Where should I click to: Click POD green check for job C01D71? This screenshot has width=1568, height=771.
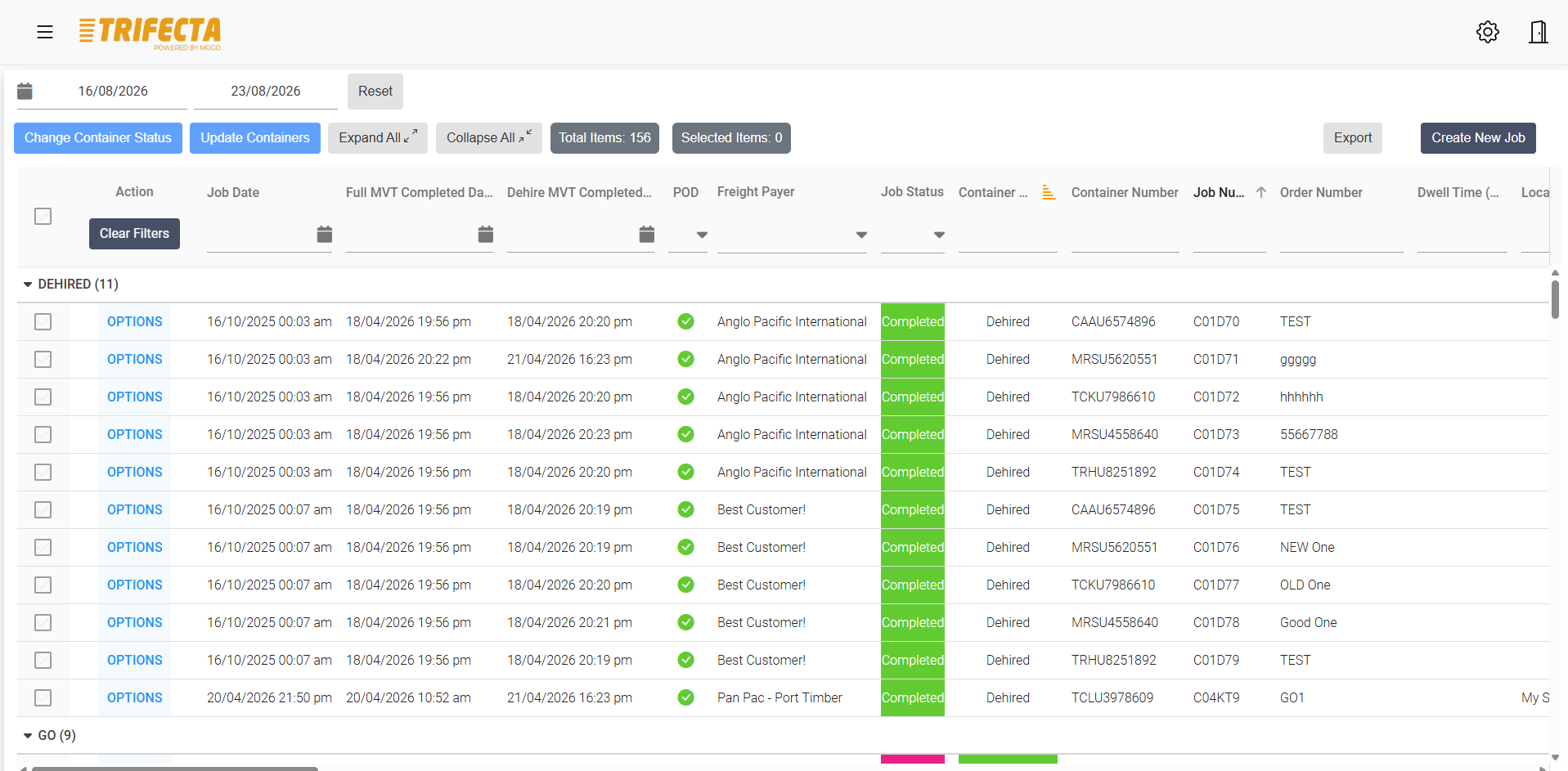(x=685, y=360)
